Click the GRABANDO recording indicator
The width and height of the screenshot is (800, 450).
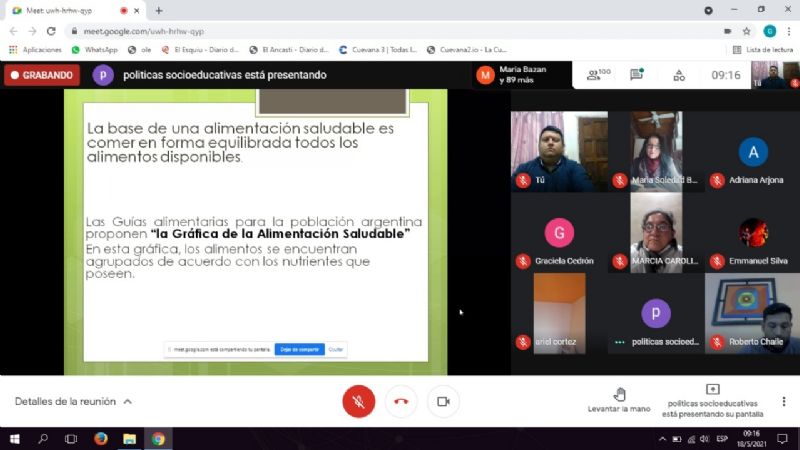point(42,75)
